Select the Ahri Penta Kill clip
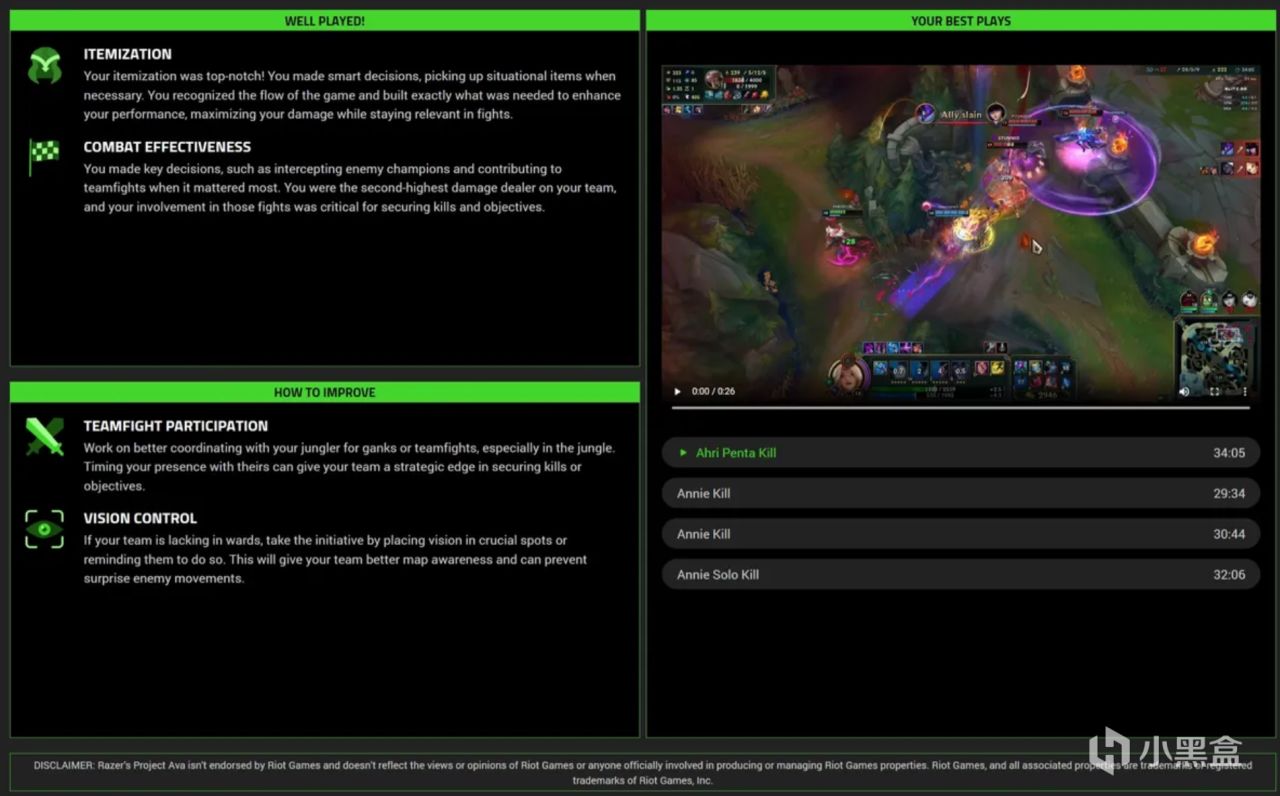1280x796 pixels. pyautogui.click(x=961, y=453)
